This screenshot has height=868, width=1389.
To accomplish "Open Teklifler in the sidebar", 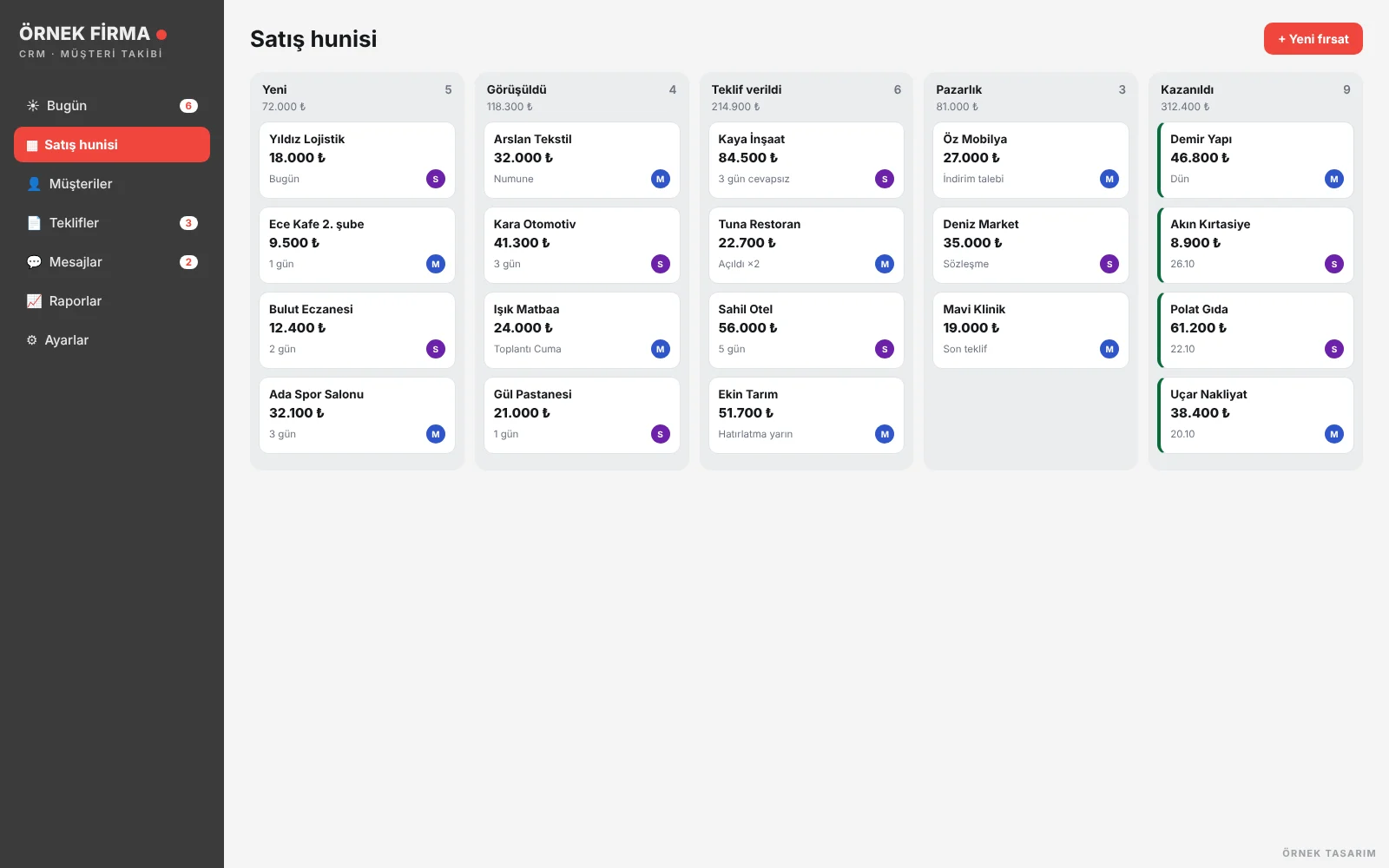I will (112, 223).
